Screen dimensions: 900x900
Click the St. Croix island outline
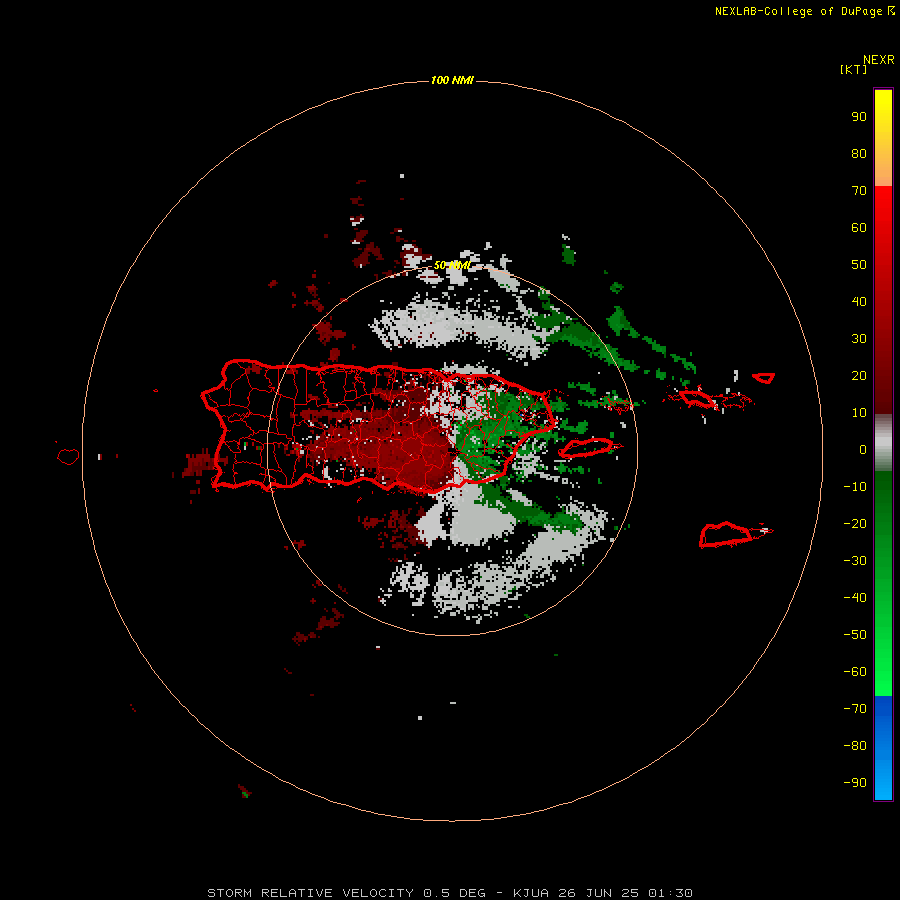(726, 535)
